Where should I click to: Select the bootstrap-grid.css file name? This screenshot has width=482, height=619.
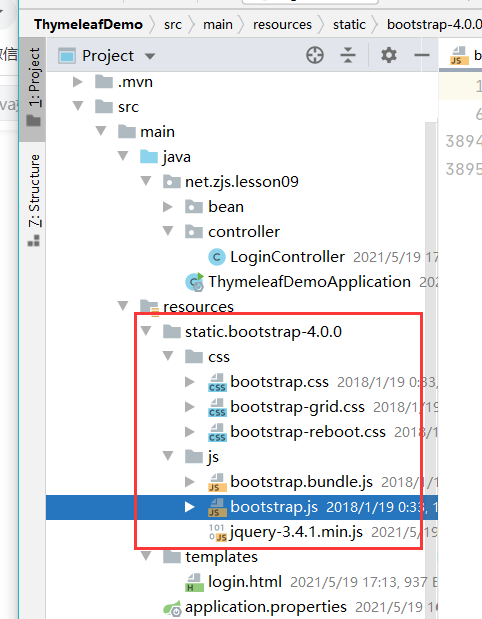297,407
